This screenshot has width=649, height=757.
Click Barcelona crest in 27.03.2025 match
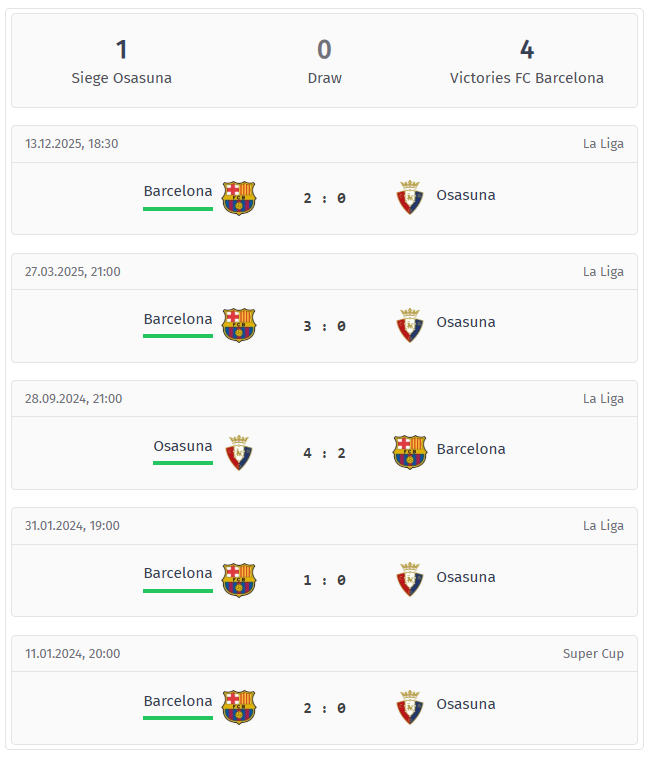coord(239,325)
